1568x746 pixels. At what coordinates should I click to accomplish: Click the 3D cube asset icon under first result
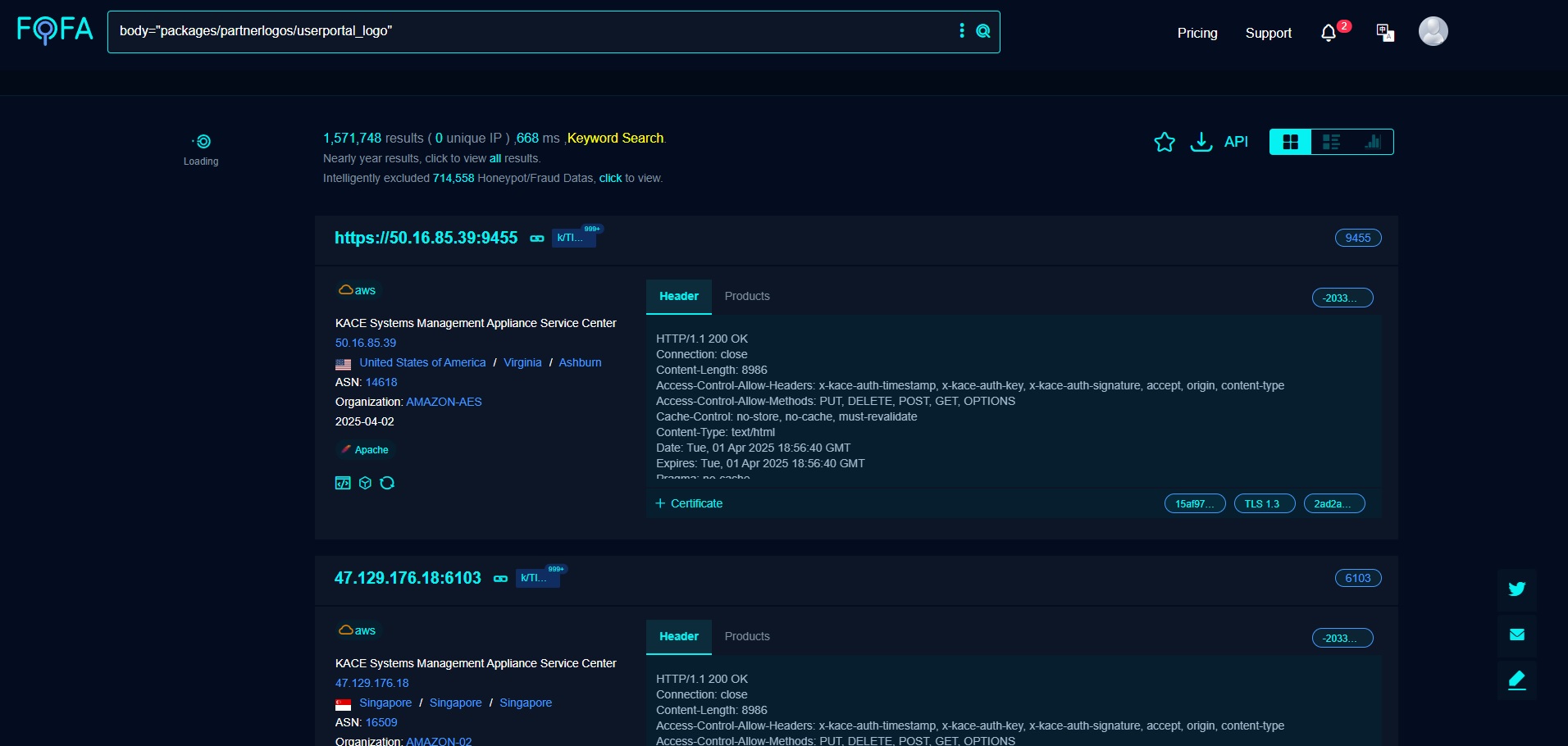click(x=364, y=483)
